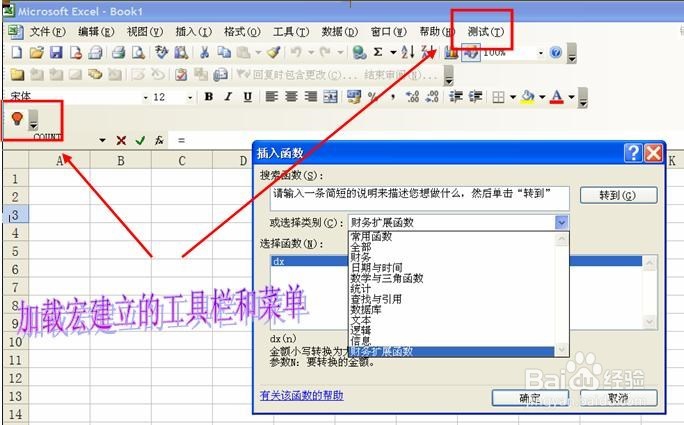The height and width of the screenshot is (425, 684).
Task: Click the Open folder icon
Action: coord(37,52)
